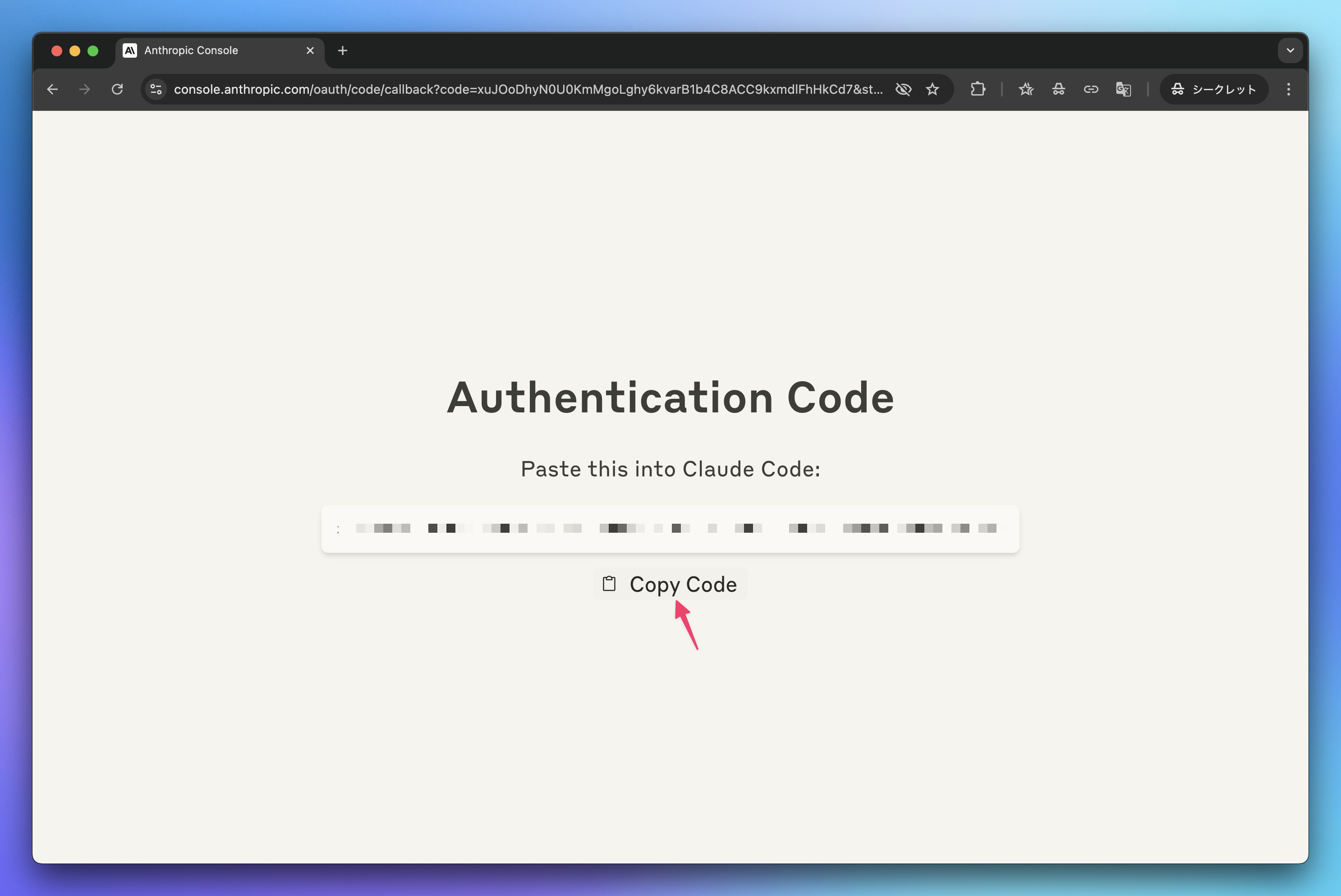
Task: Click the incognito-hat extension icon in toolbar
Action: coord(1059,89)
